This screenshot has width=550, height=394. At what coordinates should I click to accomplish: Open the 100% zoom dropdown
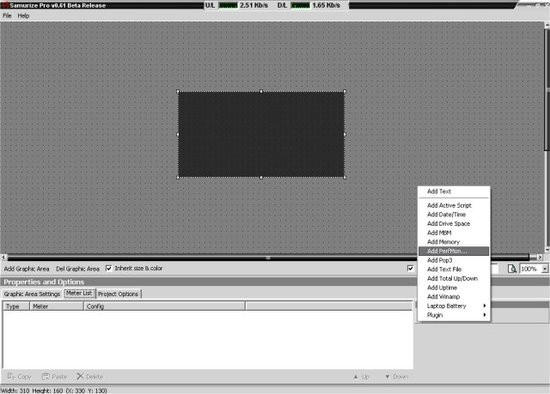point(545,269)
